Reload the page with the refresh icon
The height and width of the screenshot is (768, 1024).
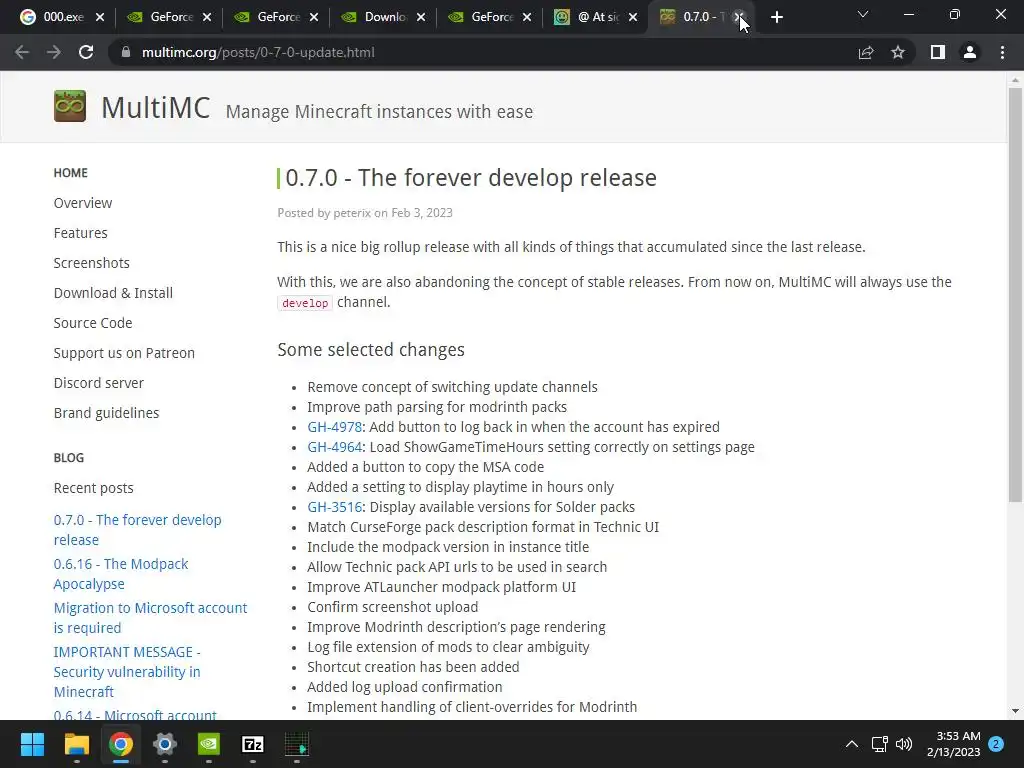tap(86, 52)
